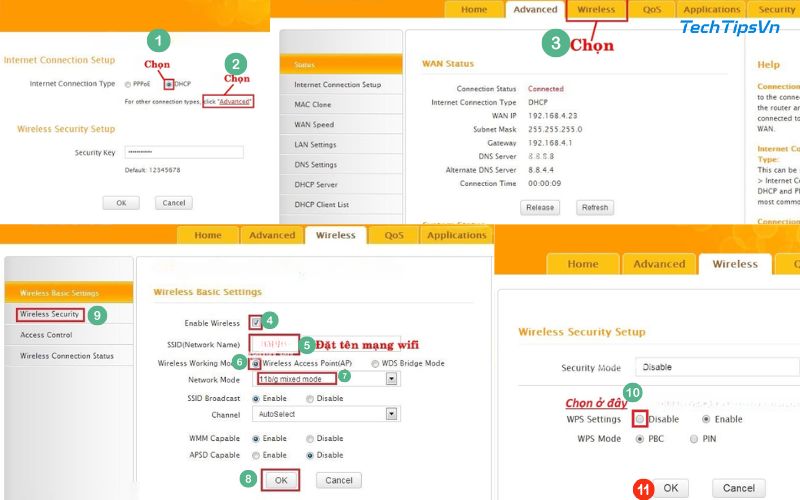This screenshot has width=800, height=500.
Task: Open the Network Mode dropdown
Action: click(x=392, y=380)
